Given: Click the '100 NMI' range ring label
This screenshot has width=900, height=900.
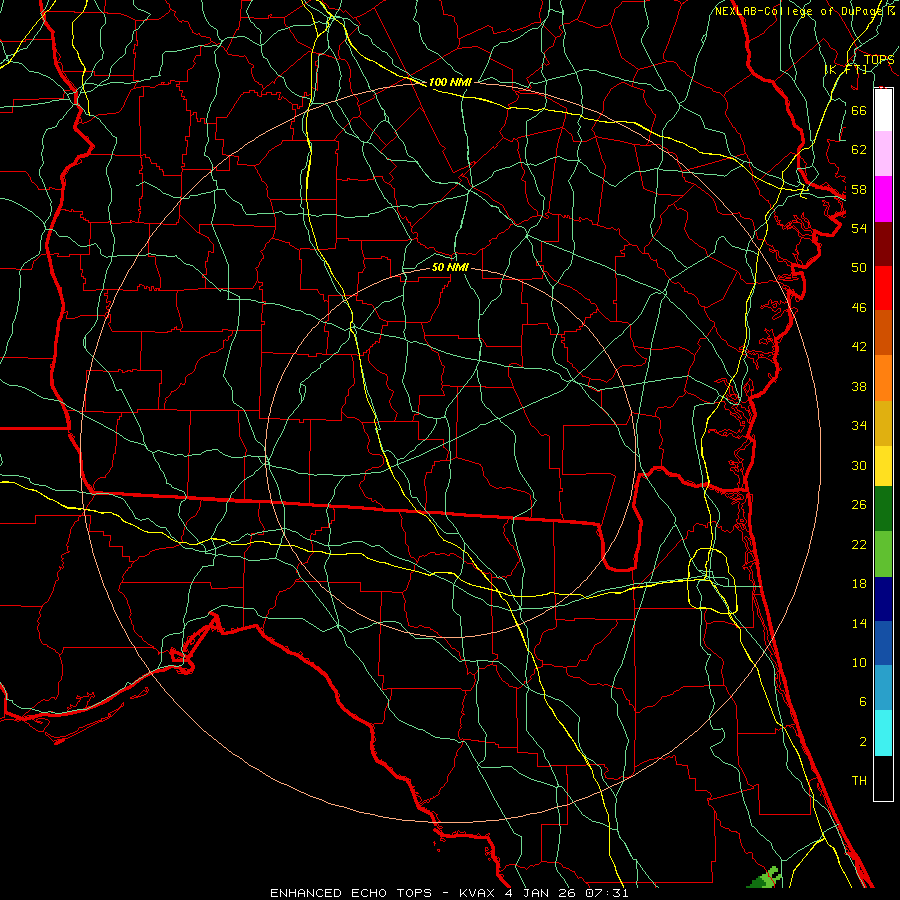Looking at the screenshot, I should 450,82.
